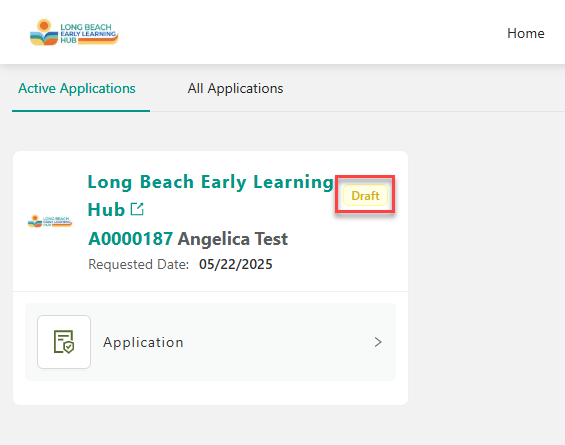565x445 pixels.
Task: Click the 05/22/2025 requested date value
Action: (x=236, y=264)
